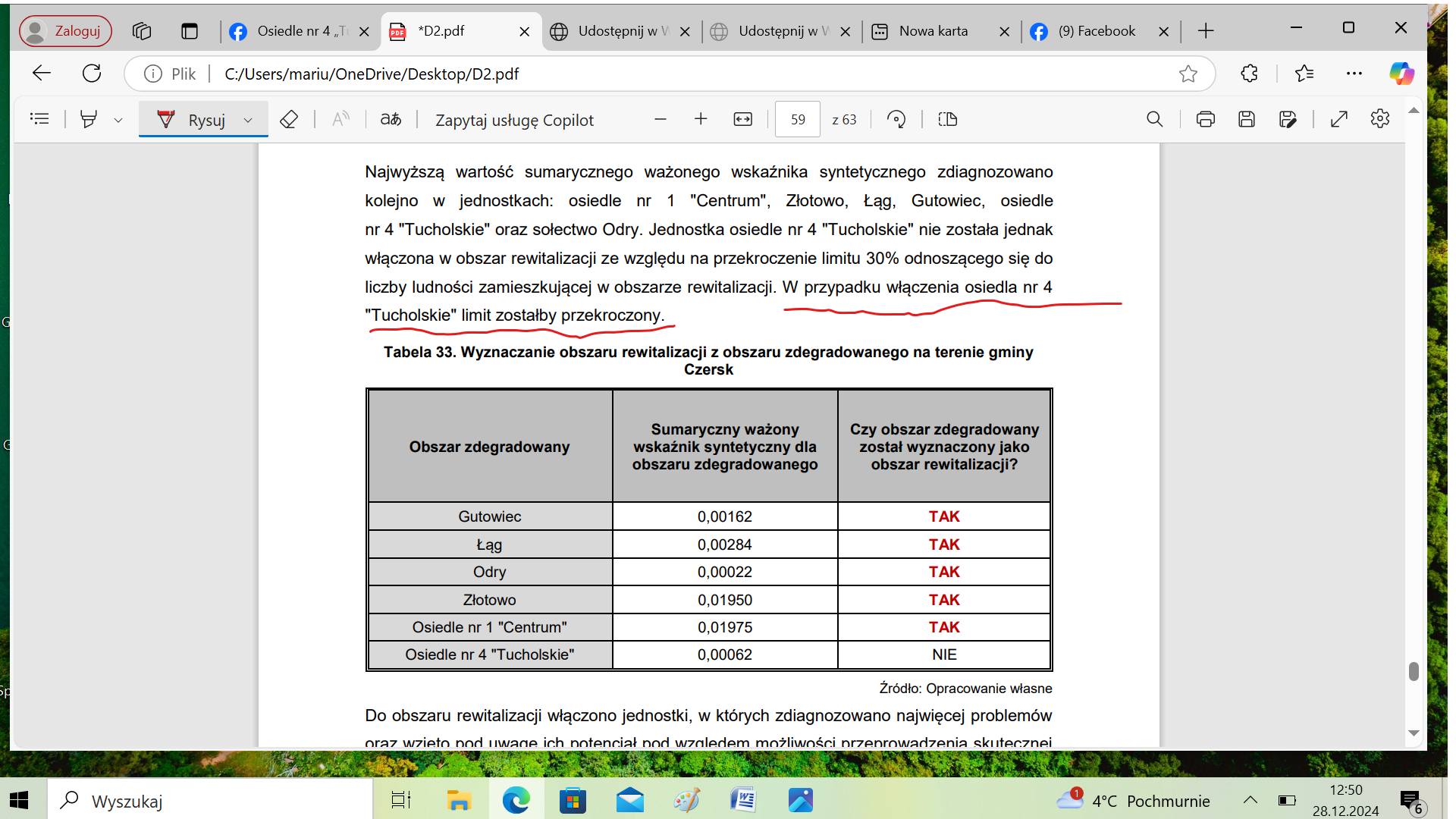1456x819 pixels.
Task: Click the NIE cell for Osiedle nr 4
Action: click(944, 654)
